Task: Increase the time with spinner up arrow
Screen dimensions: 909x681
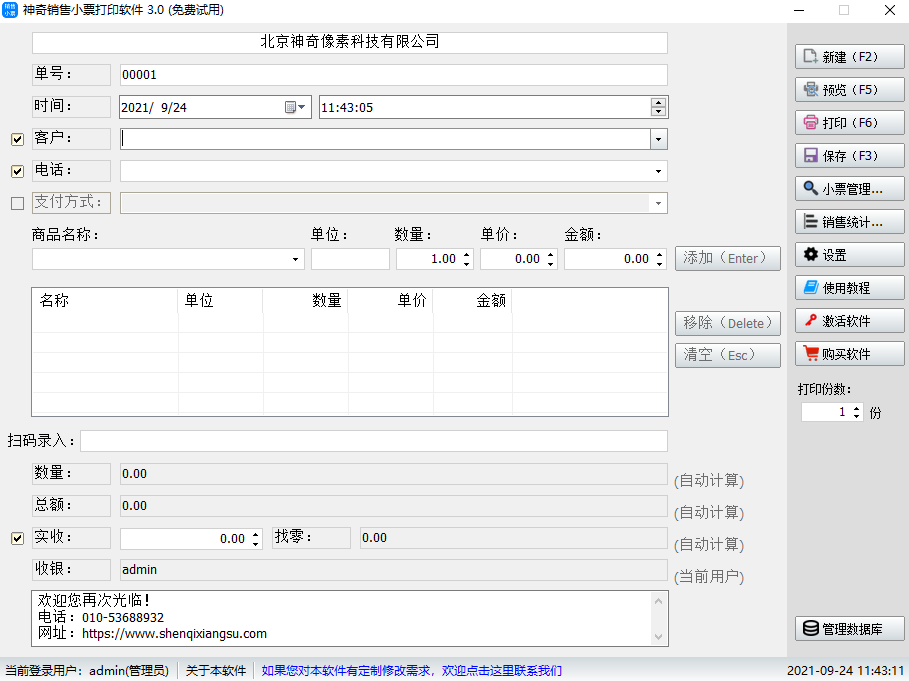Action: (658, 103)
